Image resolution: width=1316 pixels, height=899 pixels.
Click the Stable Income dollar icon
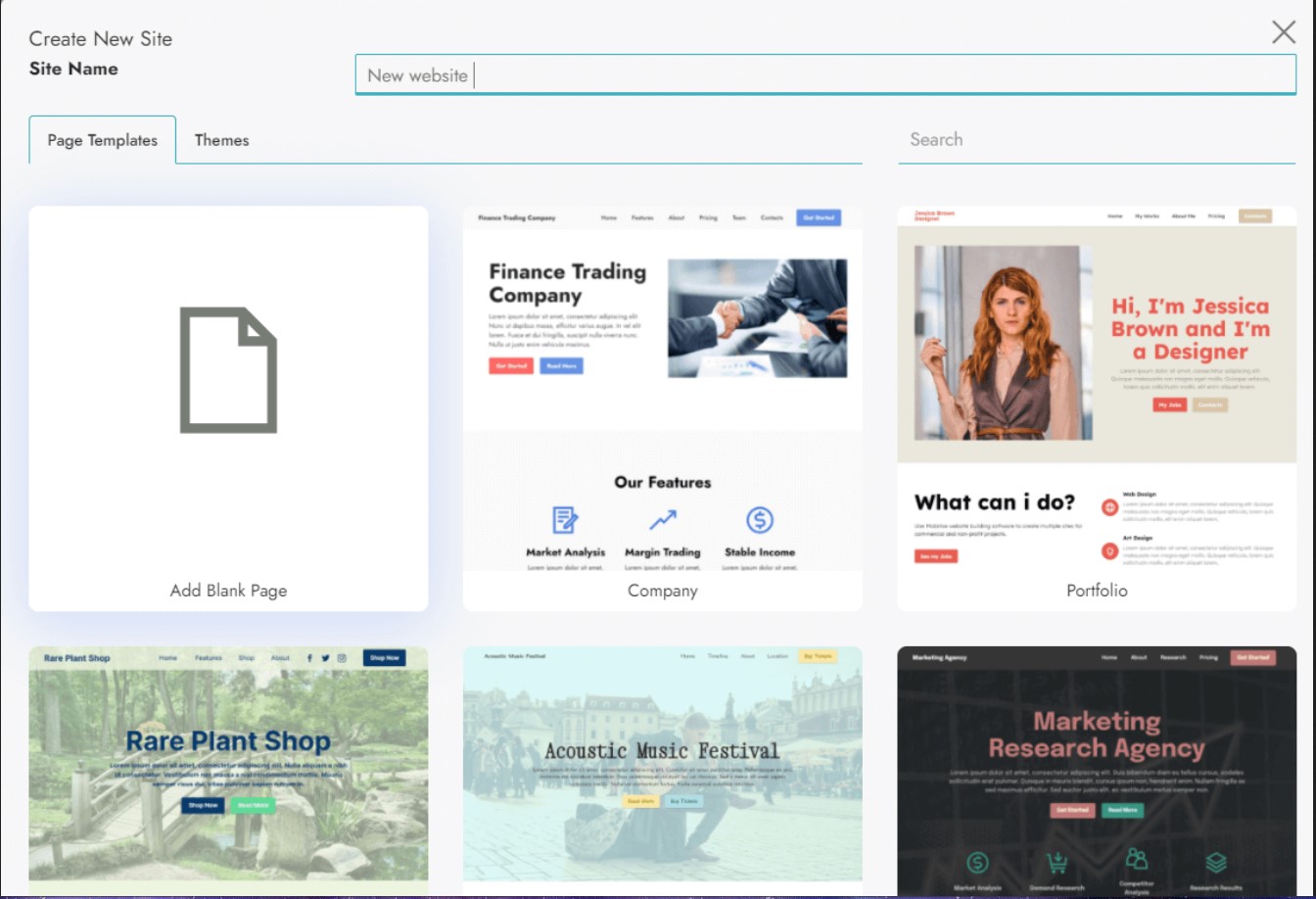(760, 519)
